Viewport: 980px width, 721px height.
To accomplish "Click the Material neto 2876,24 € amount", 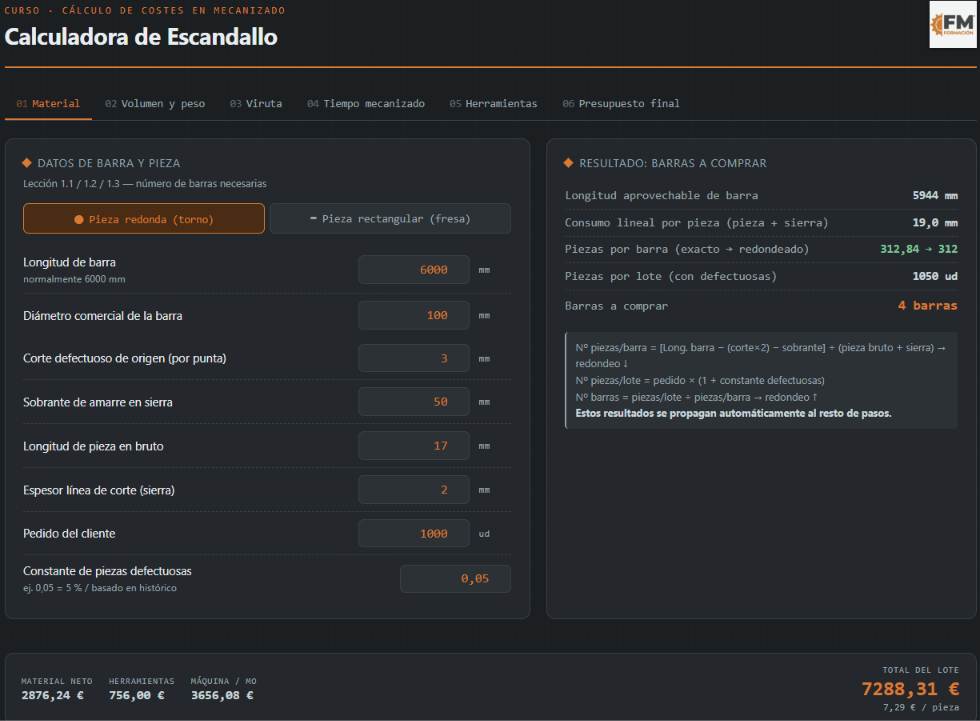I will point(52,695).
